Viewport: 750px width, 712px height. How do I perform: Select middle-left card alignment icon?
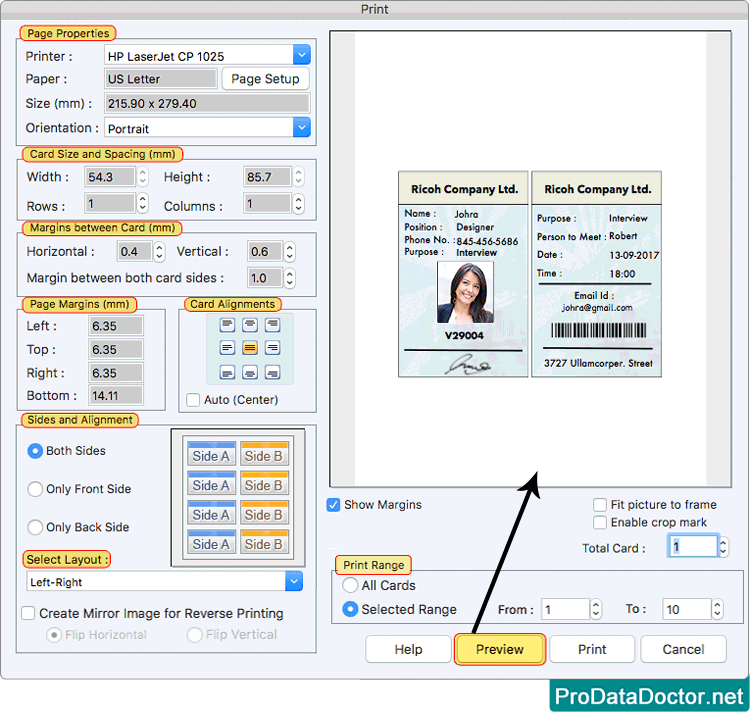pyautogui.click(x=227, y=348)
